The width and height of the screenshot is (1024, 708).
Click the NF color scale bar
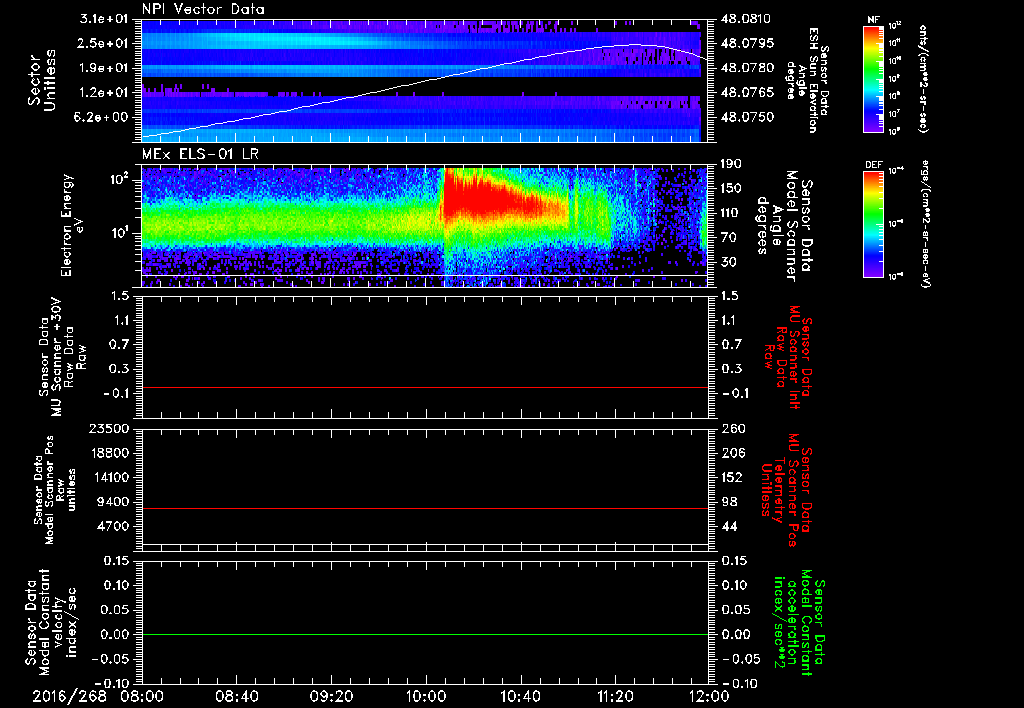coord(874,78)
